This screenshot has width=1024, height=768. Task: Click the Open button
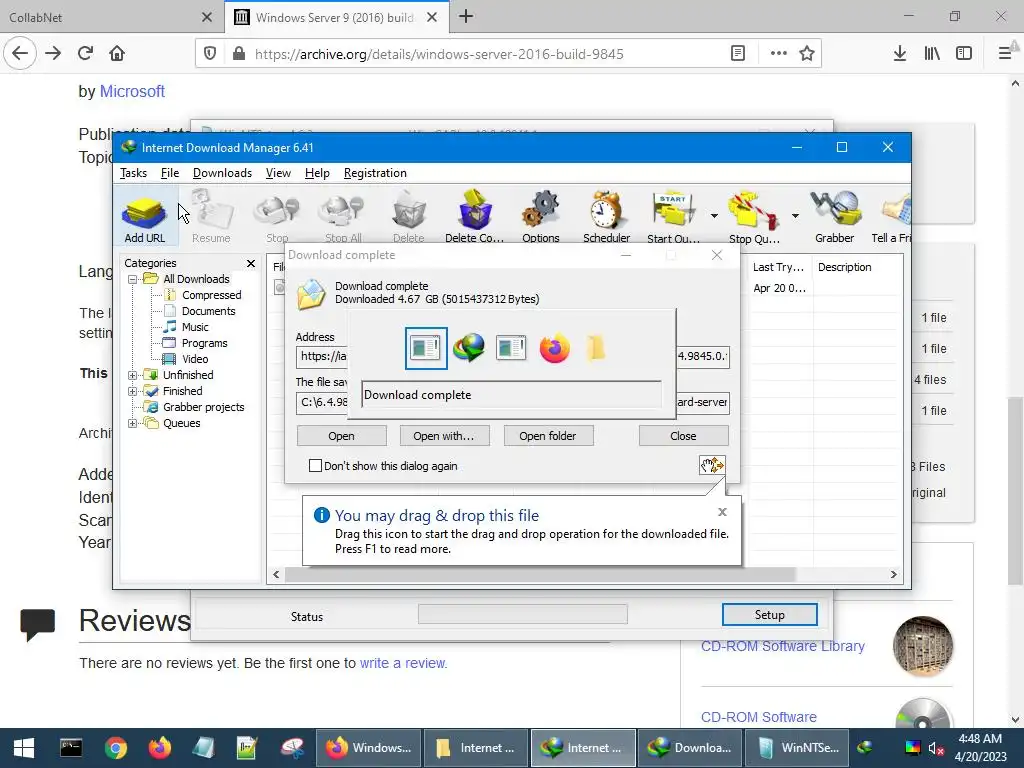point(342,436)
